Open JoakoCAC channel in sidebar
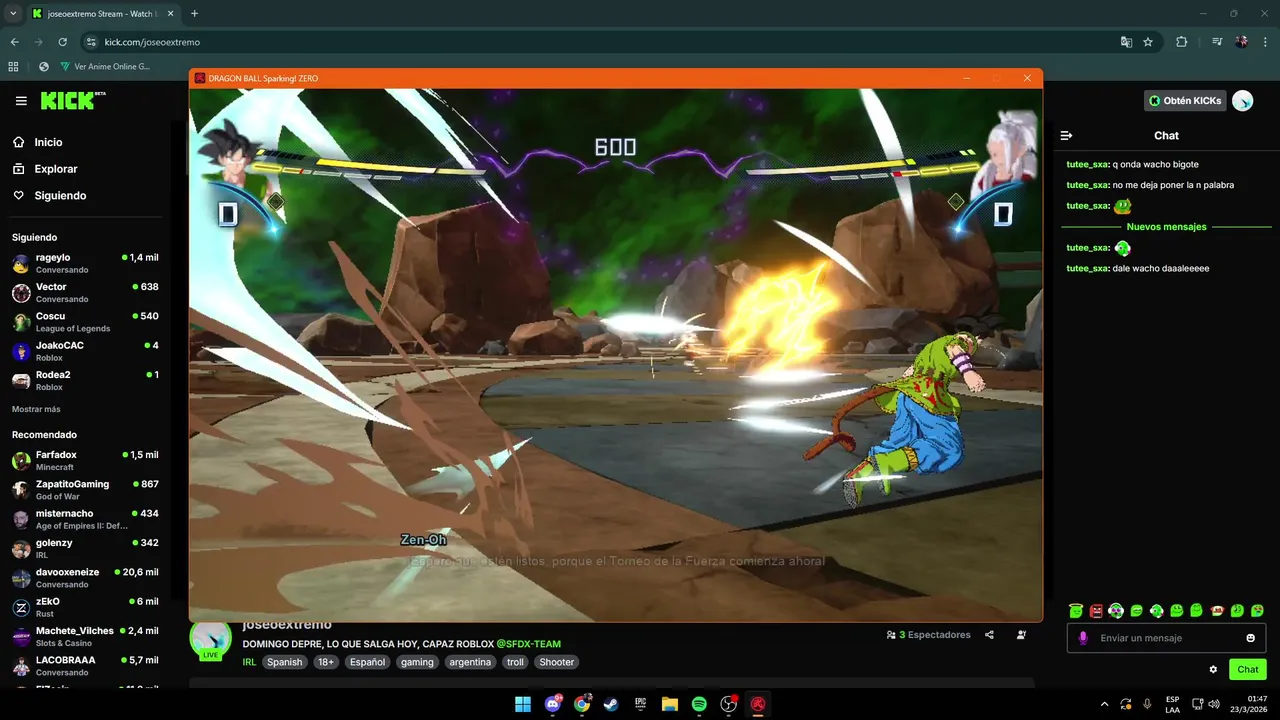 point(85,351)
